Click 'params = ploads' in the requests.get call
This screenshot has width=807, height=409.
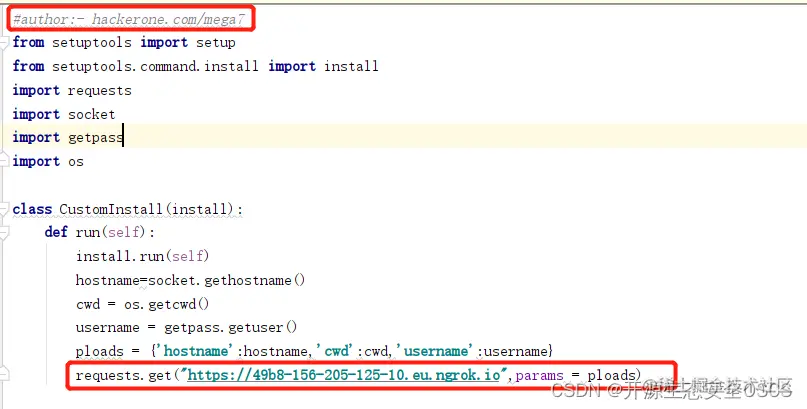577,375
